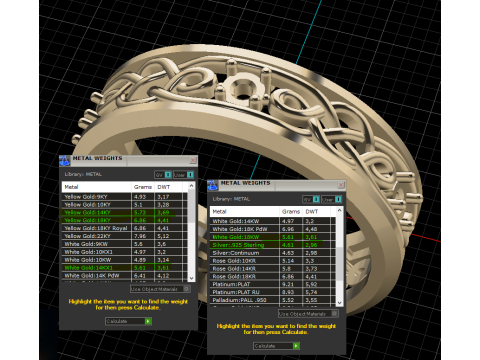Click the 9.21 grams value for Platinum:PLAT

pos(288,284)
